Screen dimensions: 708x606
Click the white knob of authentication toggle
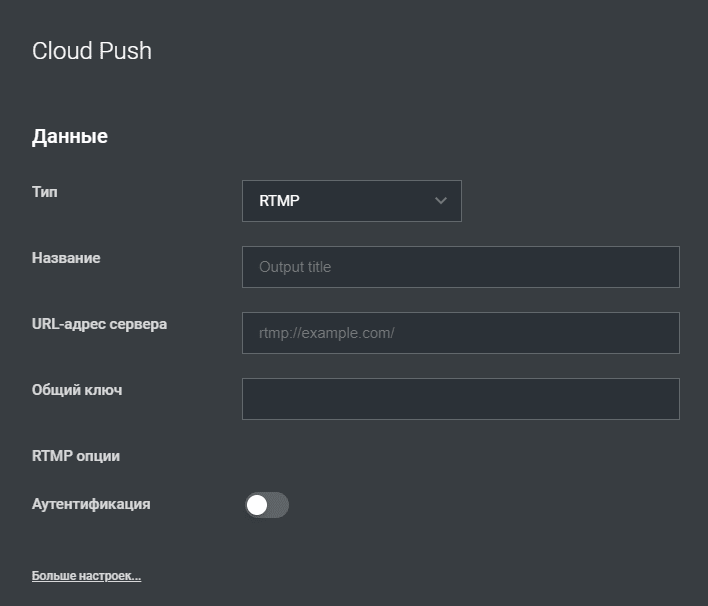click(257, 505)
